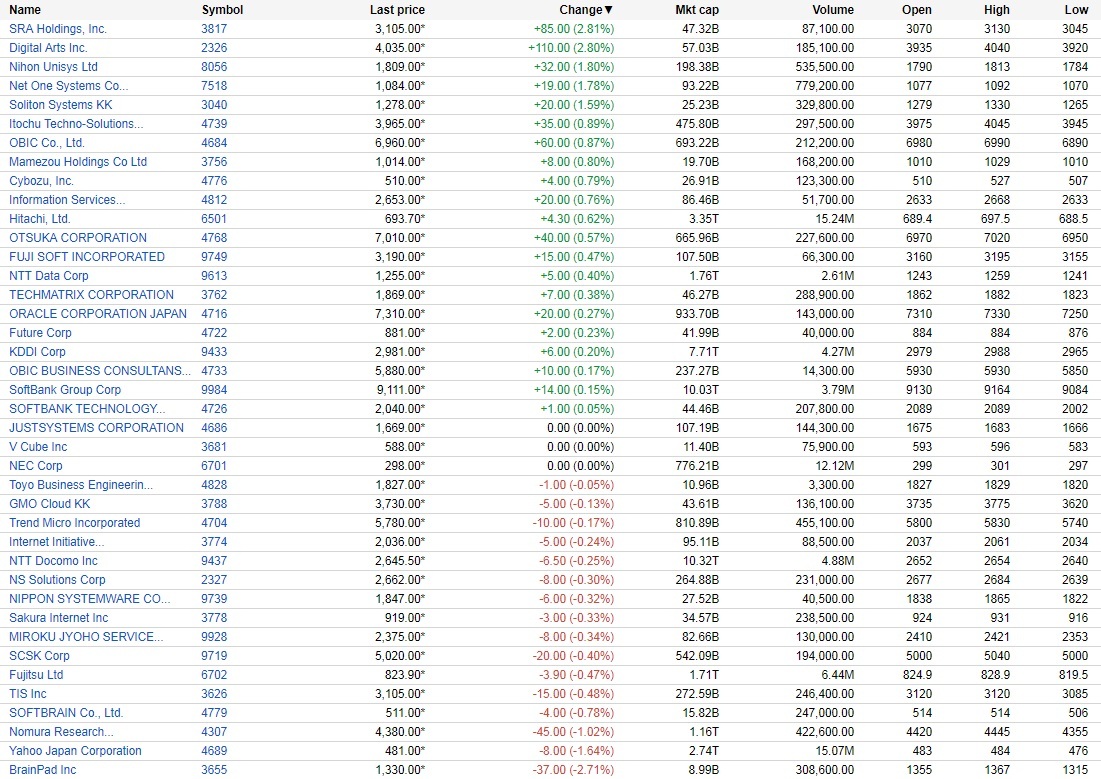The image size is (1101, 779).
Task: Open the SRA Holdings, Inc. link
Action: coord(58,29)
